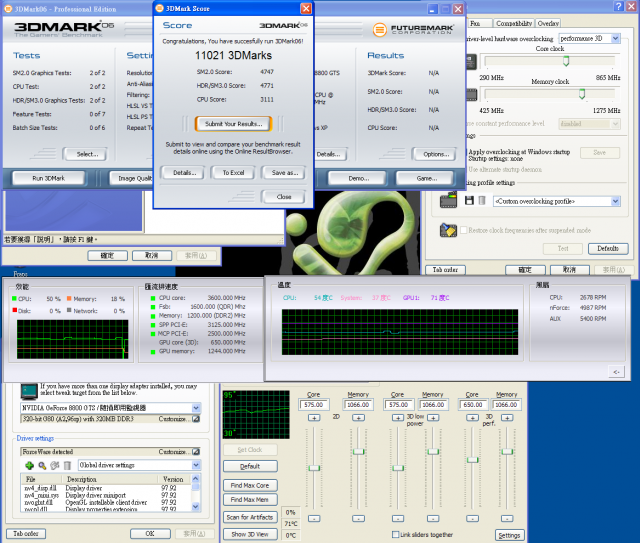Image resolution: width=640 pixels, height=543 pixels.
Task: Decrease 3D perf Memory with minus button
Action: click(507, 519)
